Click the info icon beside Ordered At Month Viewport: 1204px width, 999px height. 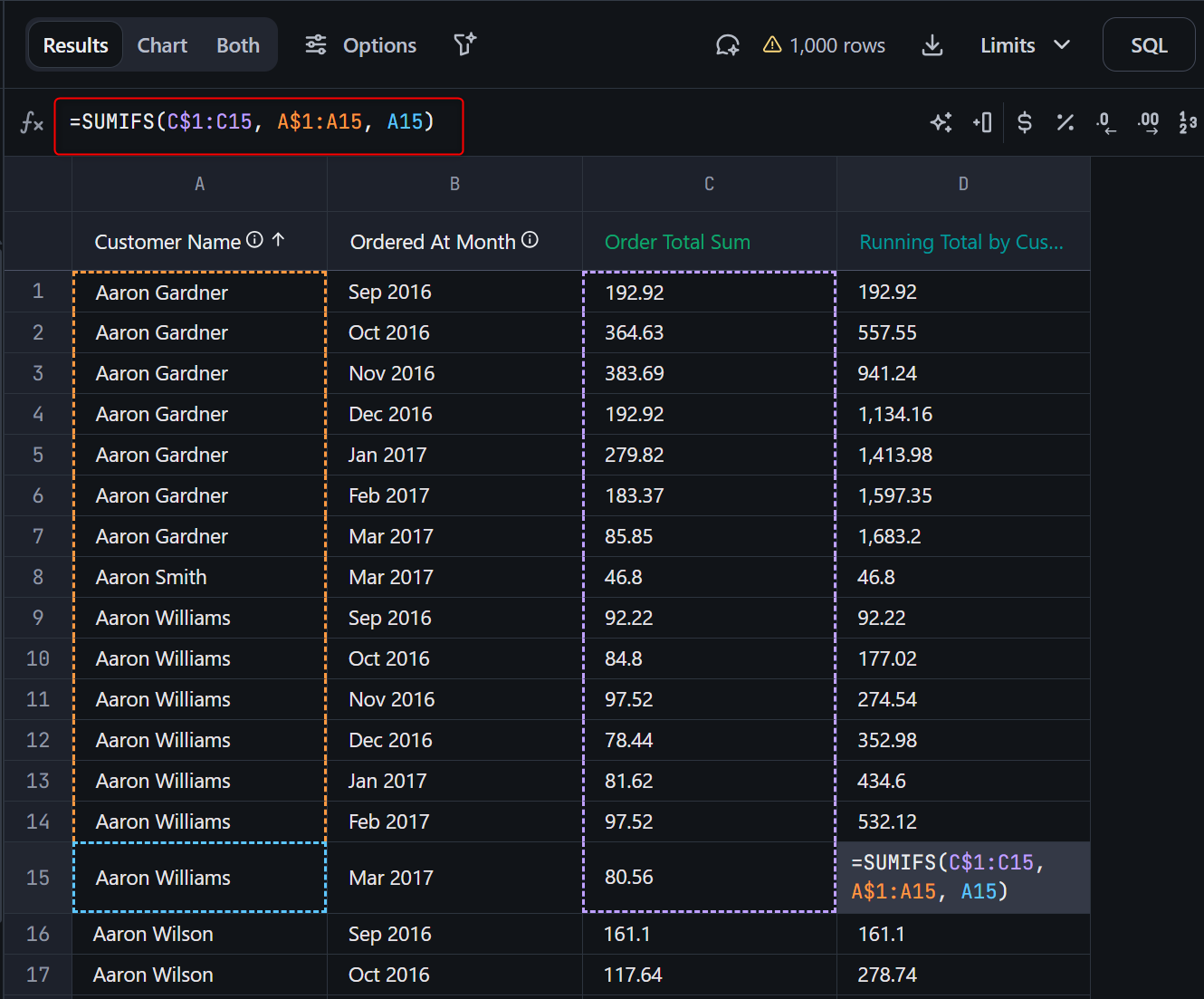530,240
